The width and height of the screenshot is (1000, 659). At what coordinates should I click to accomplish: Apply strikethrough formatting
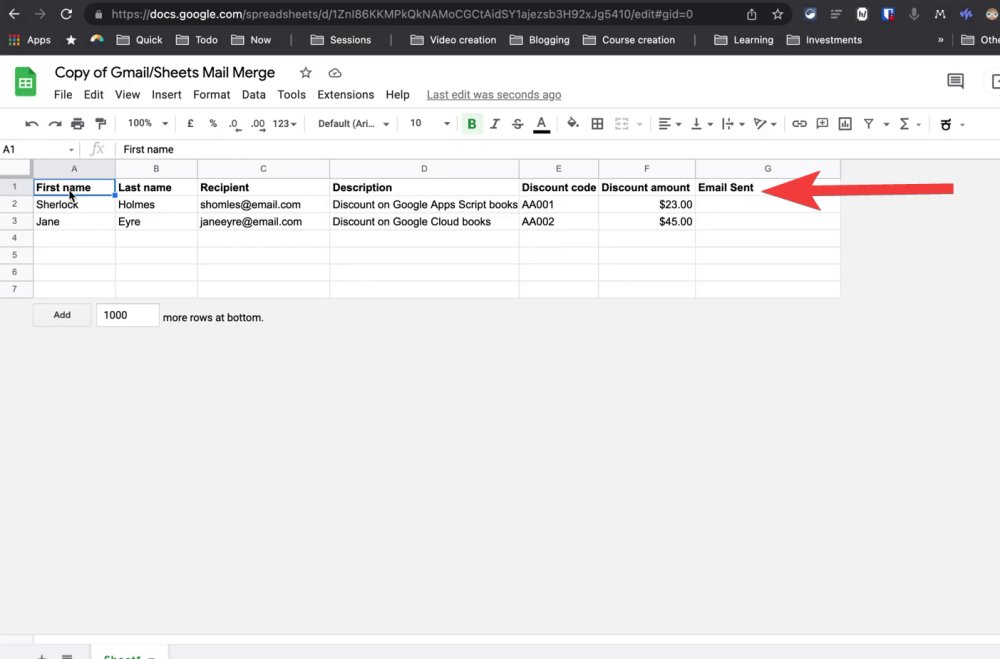coord(518,123)
